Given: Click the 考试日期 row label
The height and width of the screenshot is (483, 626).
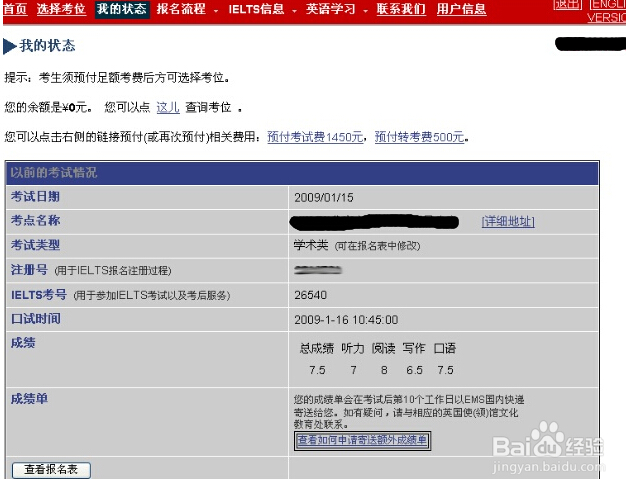Looking at the screenshot, I should point(35,196).
